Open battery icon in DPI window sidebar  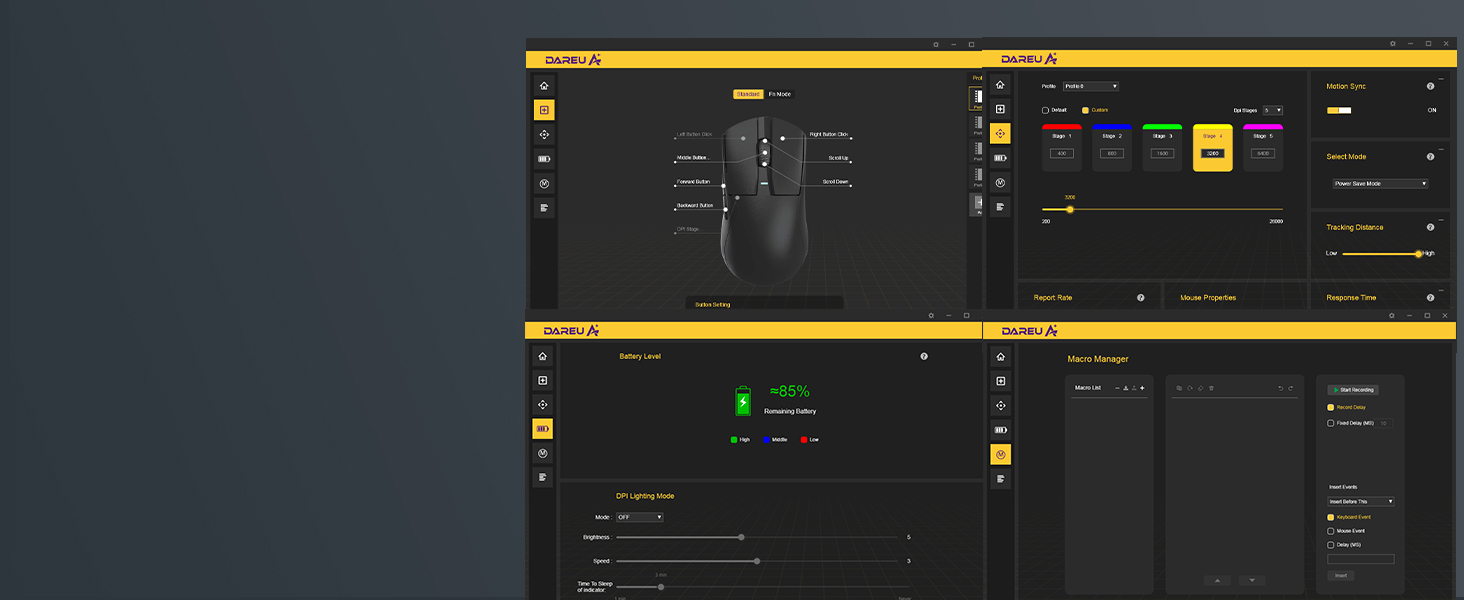1000,157
